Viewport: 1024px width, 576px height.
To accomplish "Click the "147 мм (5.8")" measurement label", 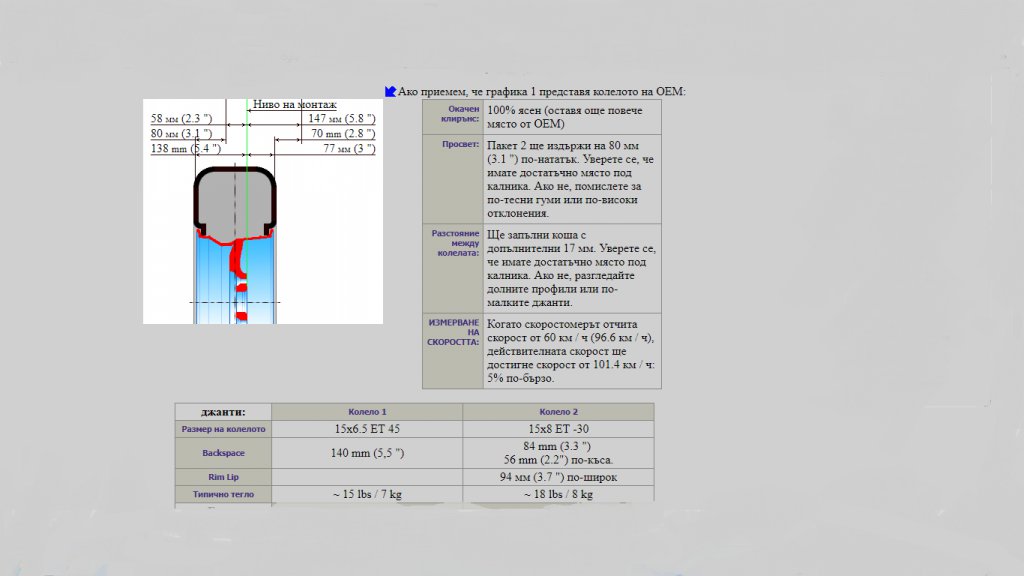I will (341, 119).
